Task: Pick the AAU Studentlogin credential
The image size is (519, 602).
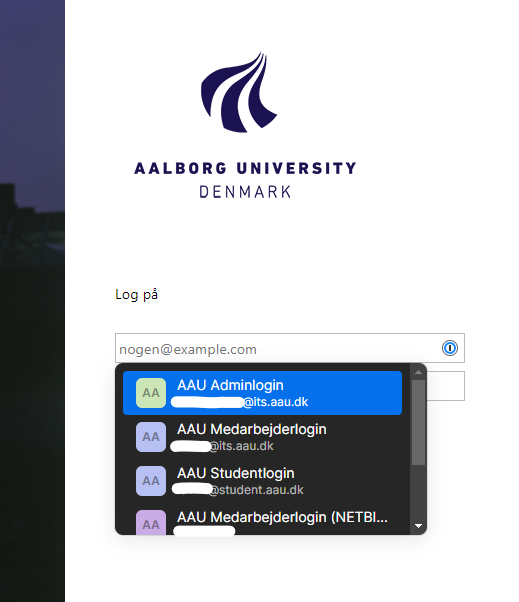Action: pyautogui.click(x=262, y=481)
